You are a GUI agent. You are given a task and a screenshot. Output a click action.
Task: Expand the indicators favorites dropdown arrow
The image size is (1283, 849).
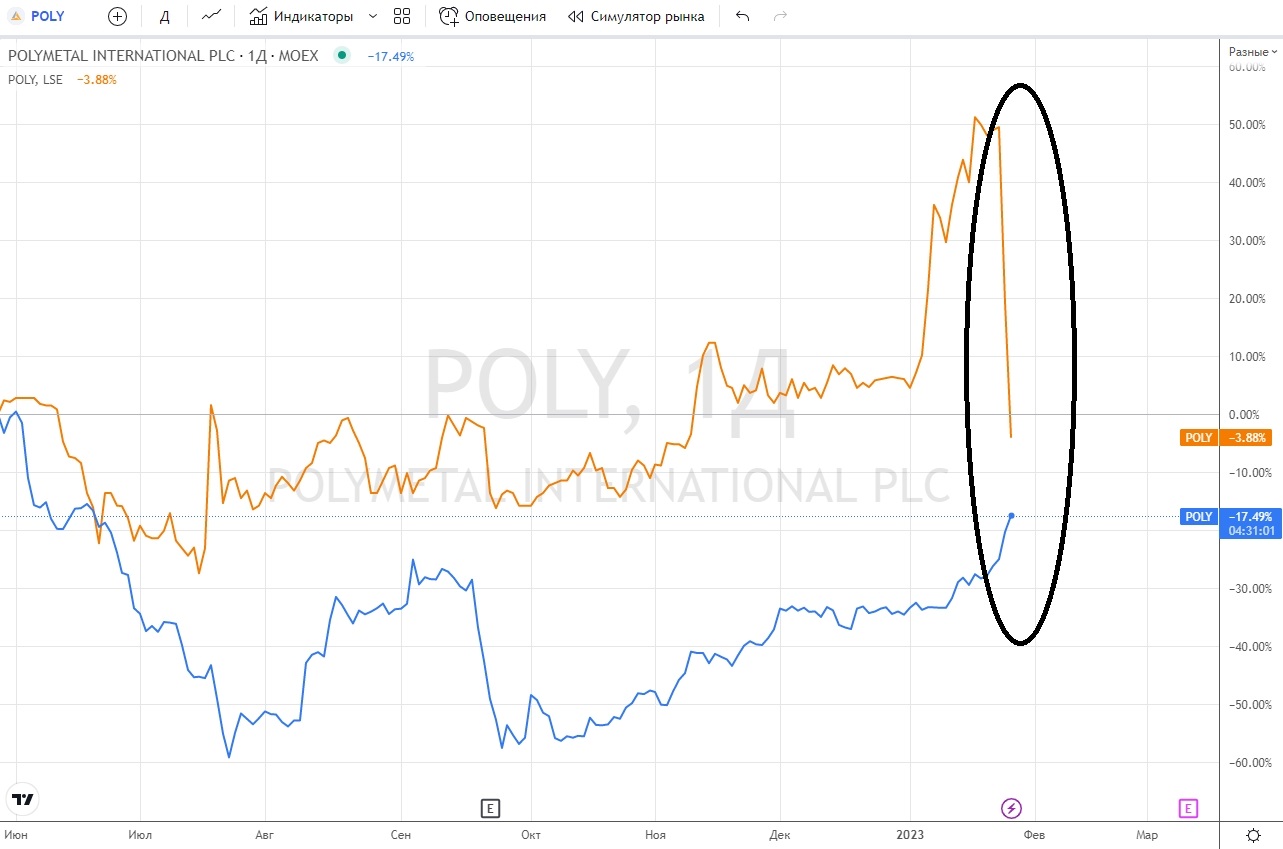click(373, 16)
